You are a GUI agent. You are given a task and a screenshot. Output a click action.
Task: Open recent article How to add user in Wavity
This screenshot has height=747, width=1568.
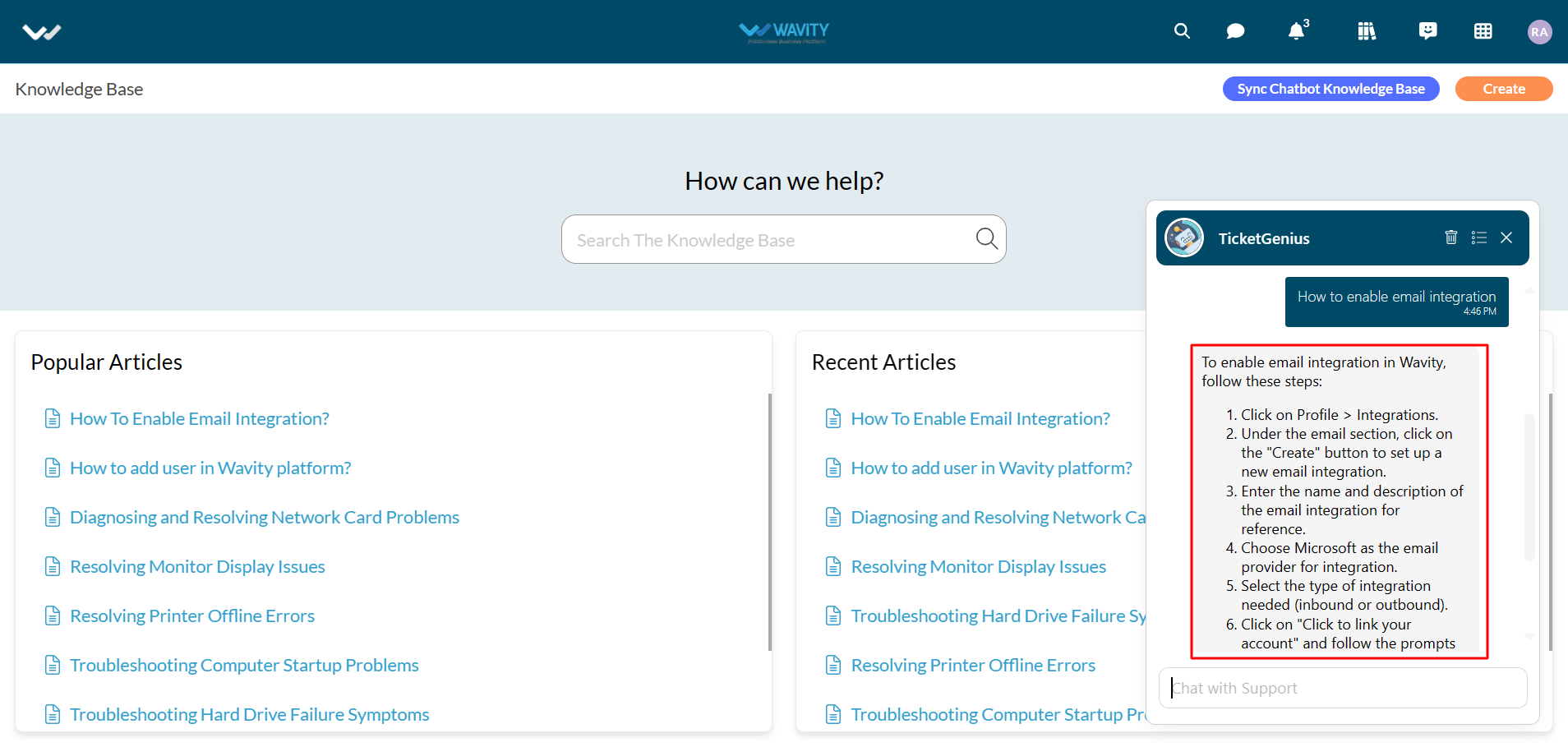click(991, 468)
